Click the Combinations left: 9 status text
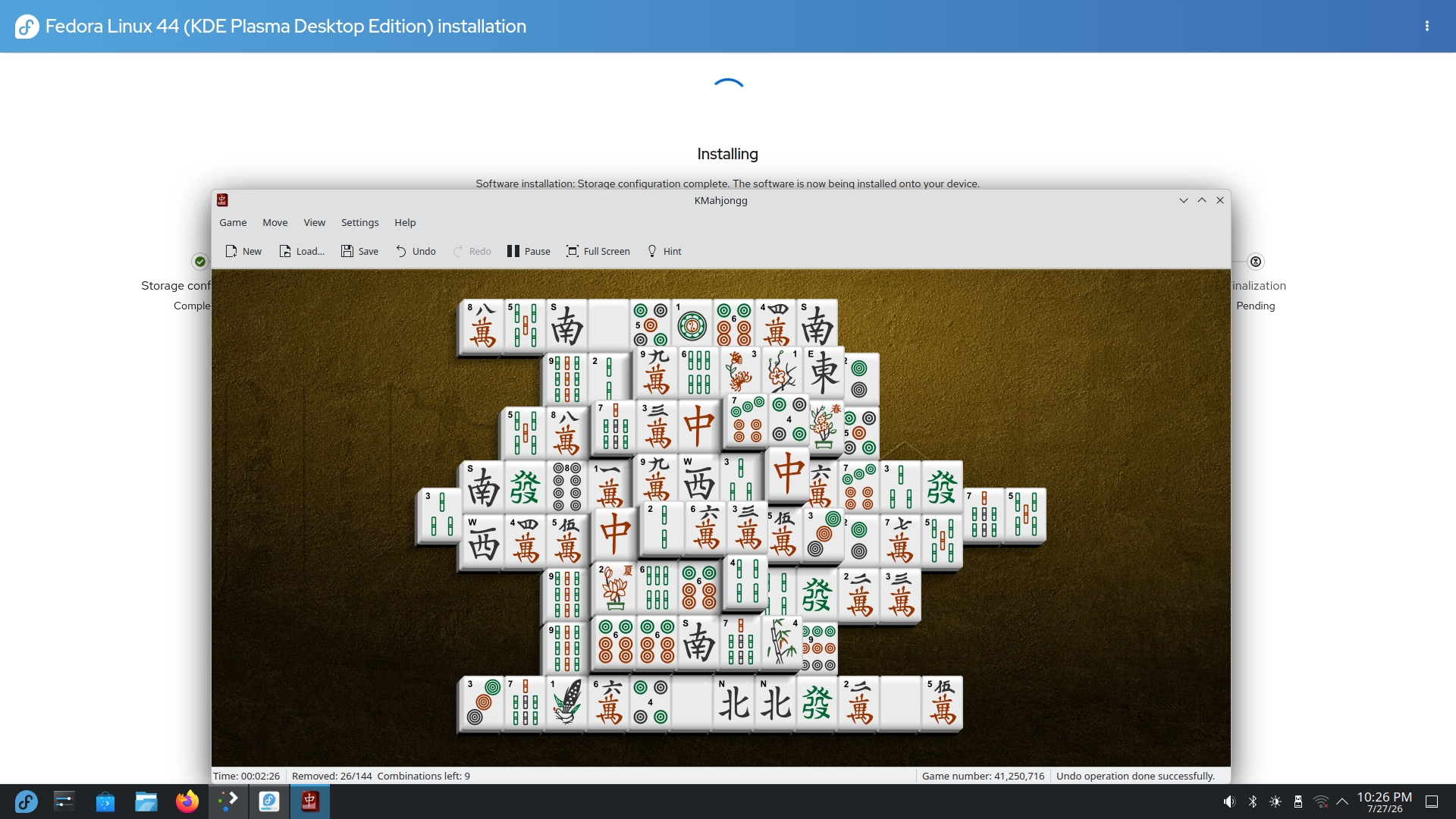 [424, 776]
